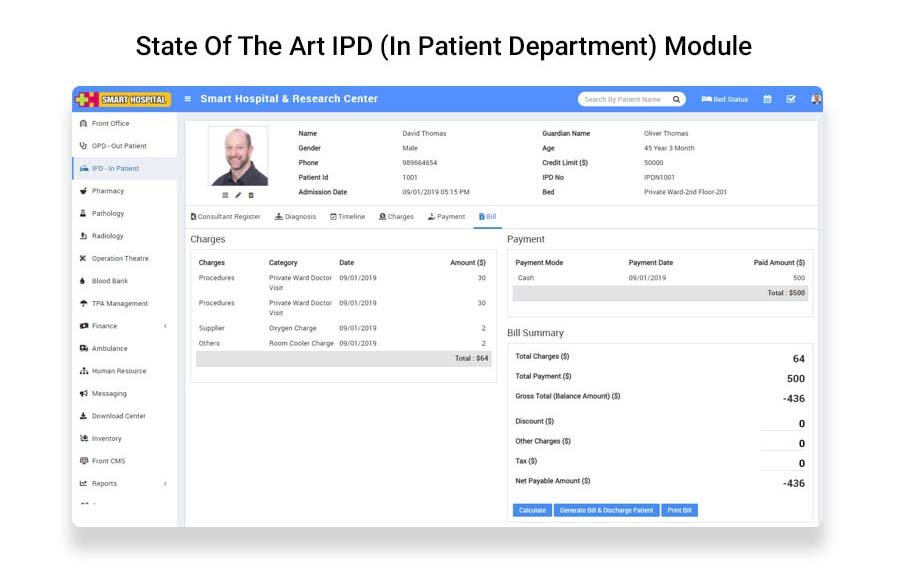The height and width of the screenshot is (583, 900).
Task: Switch to the Timeline tab
Action: point(347,216)
